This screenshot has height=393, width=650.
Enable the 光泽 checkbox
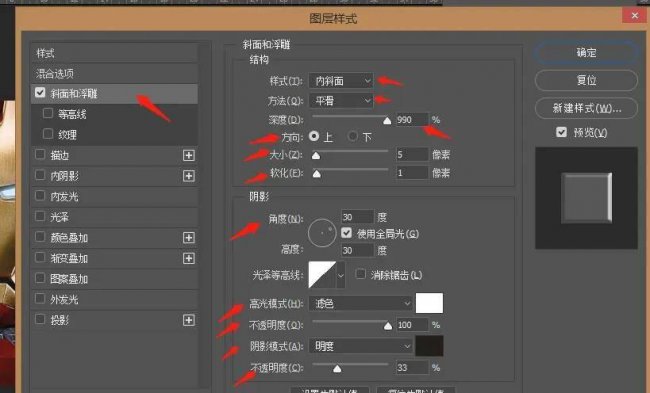point(40,216)
